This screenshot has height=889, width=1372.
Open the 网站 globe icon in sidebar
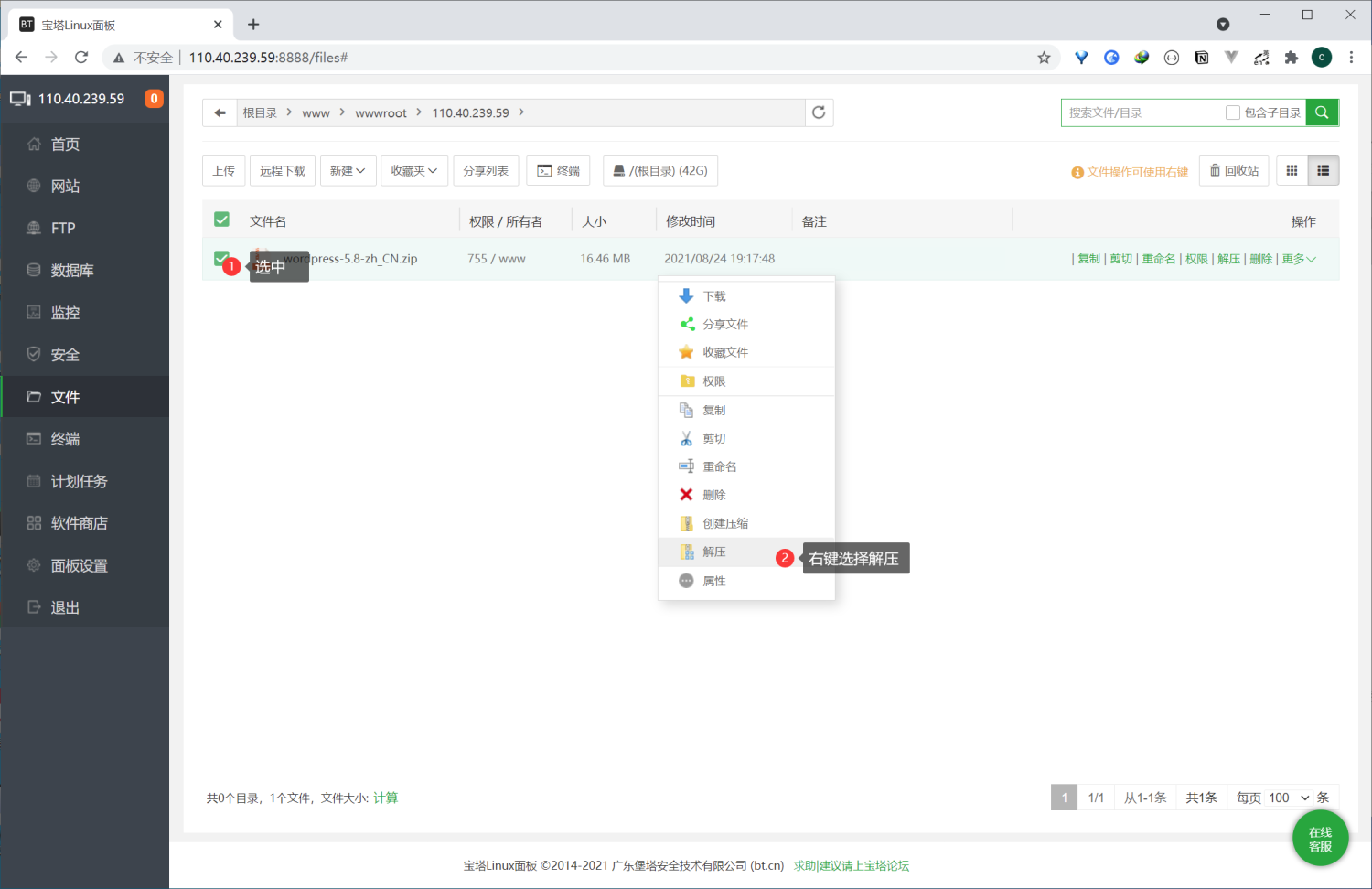pos(34,186)
